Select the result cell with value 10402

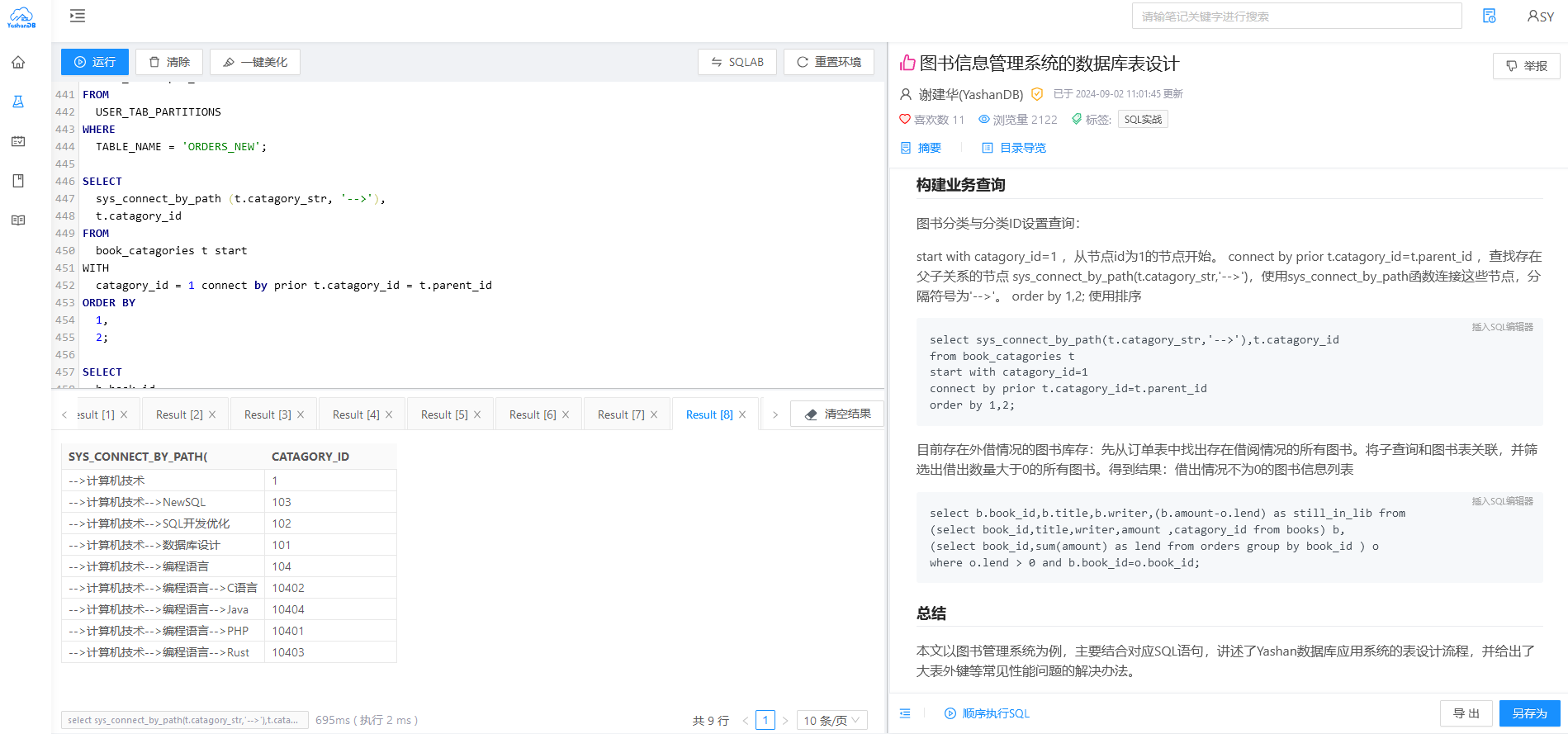(x=330, y=588)
